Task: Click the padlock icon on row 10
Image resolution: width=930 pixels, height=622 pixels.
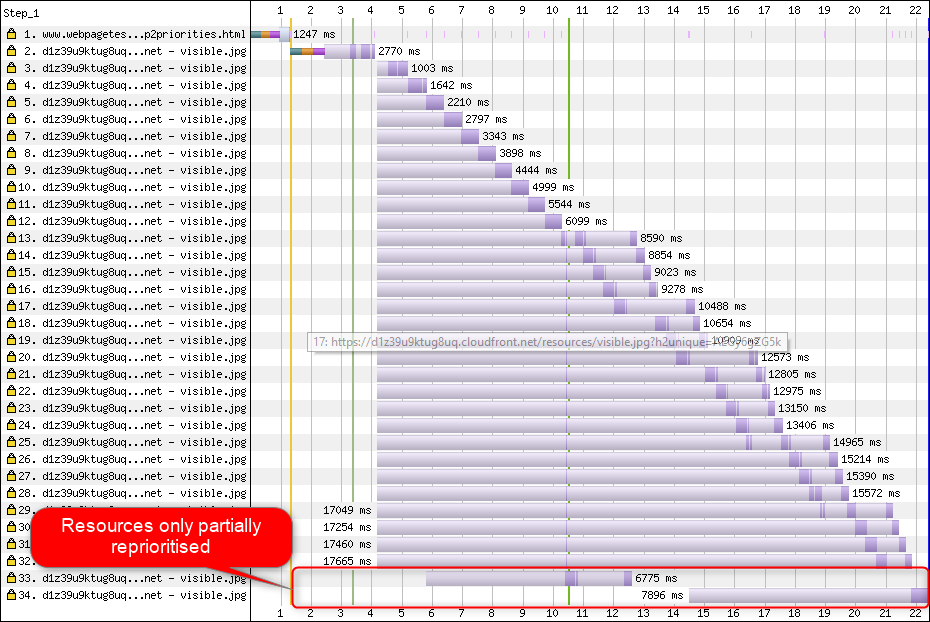Action: (11, 187)
